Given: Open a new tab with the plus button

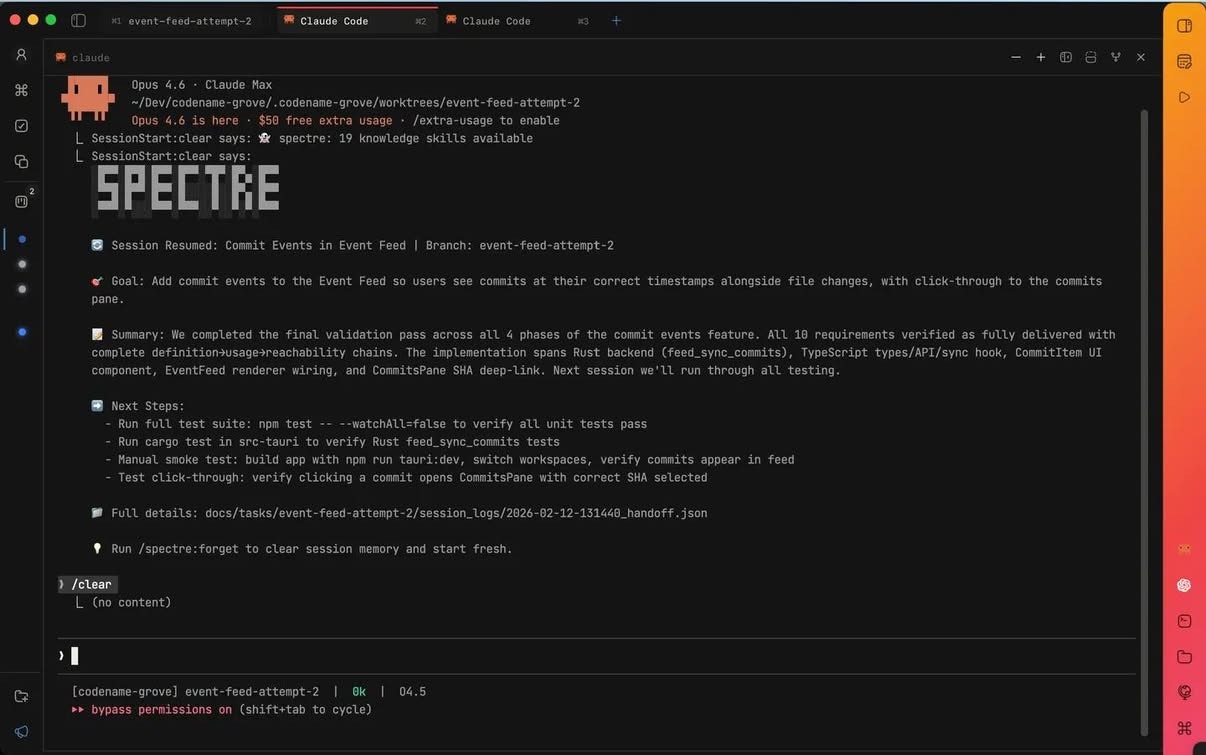Looking at the screenshot, I should (x=616, y=20).
